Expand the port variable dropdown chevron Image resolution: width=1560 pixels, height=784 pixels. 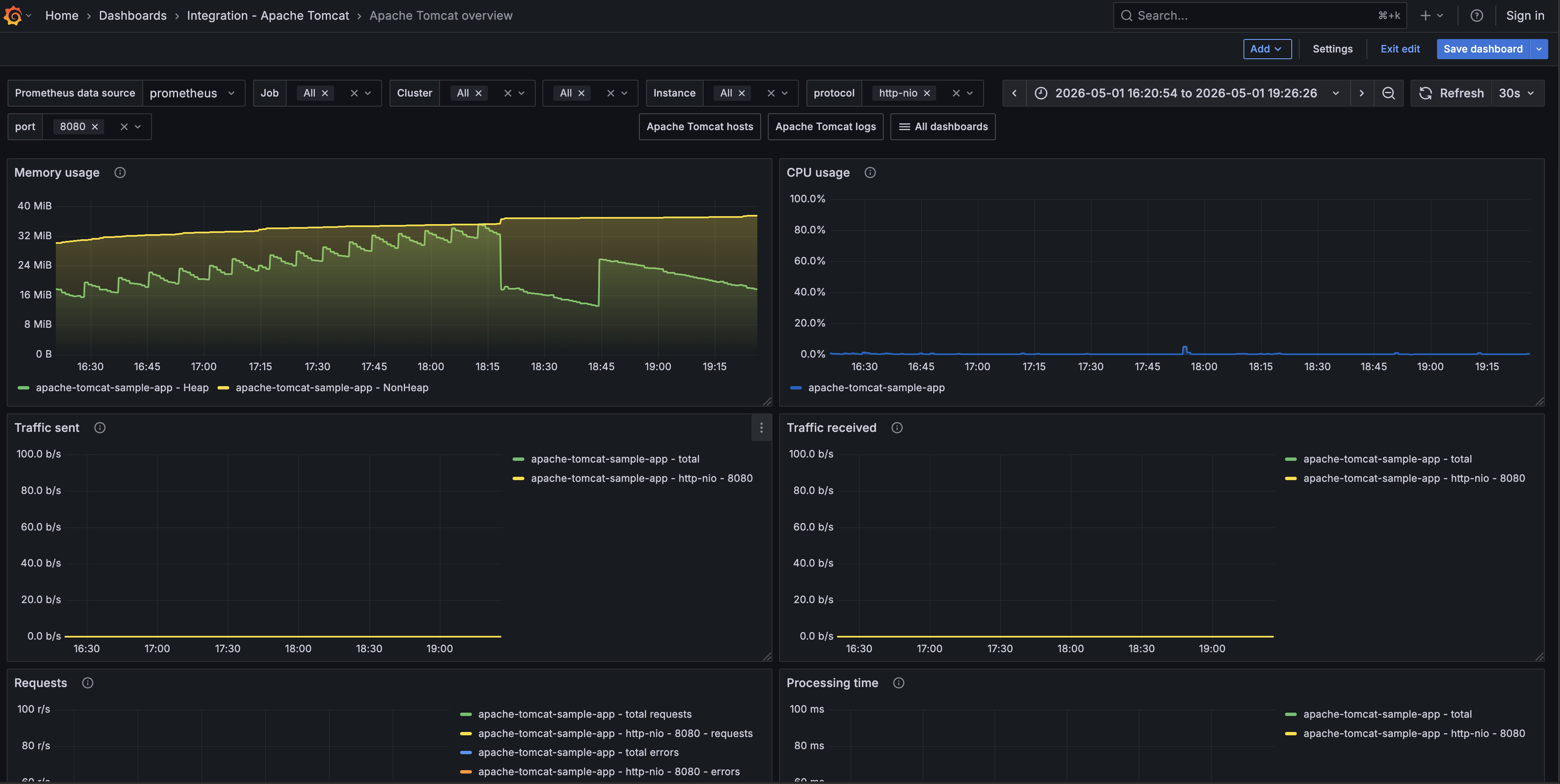click(x=137, y=126)
